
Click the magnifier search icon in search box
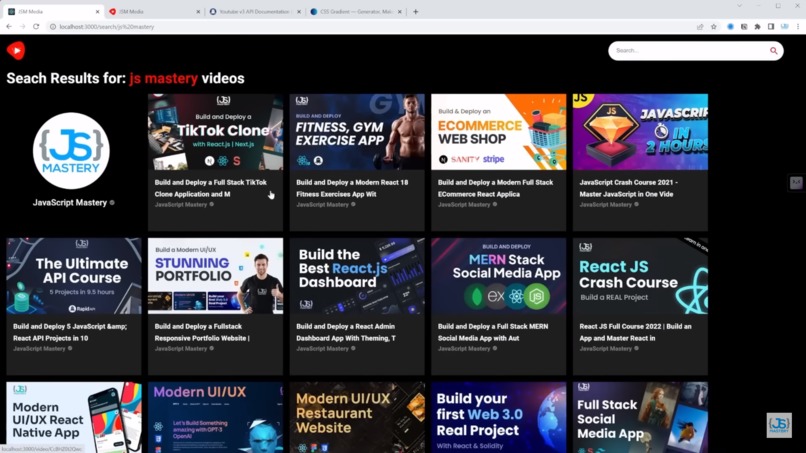774,50
